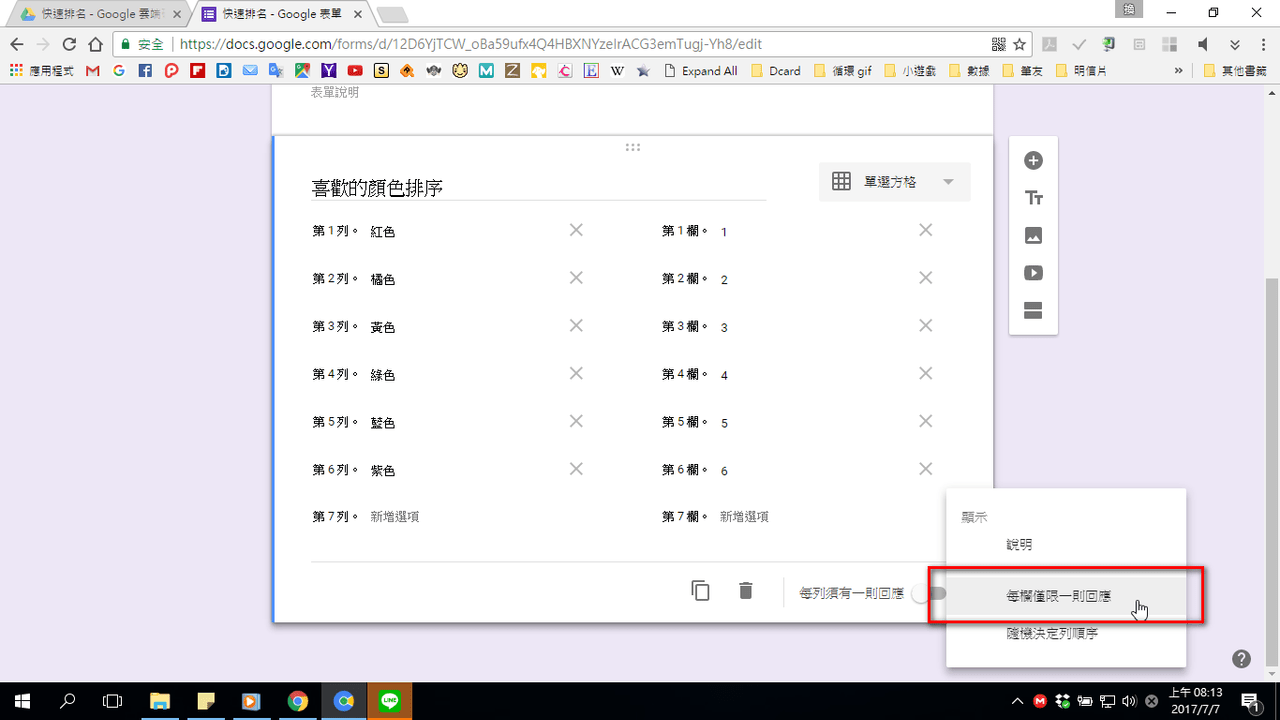Screen dimensions: 1280x720
Task: Remove column 5
Action: pyautogui.click(x=926, y=421)
